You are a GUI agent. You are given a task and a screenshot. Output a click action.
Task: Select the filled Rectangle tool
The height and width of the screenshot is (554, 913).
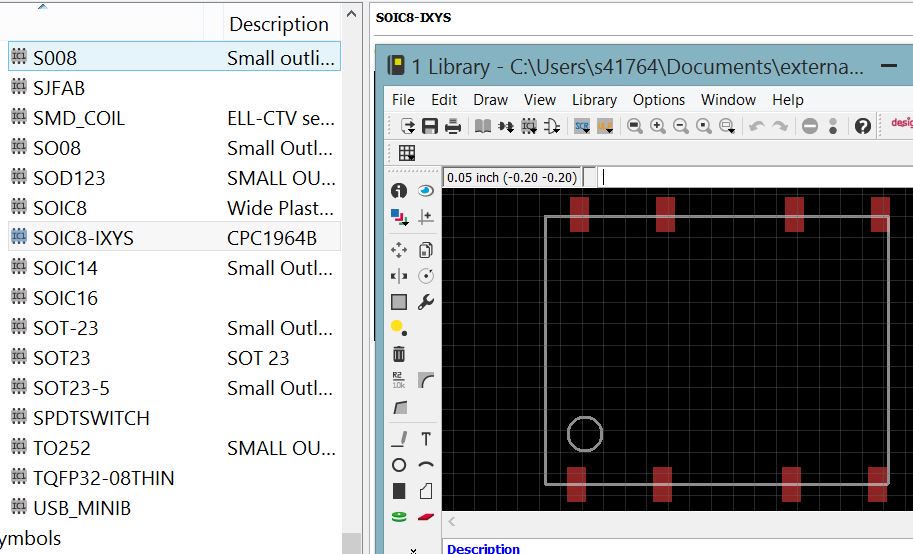(x=399, y=491)
